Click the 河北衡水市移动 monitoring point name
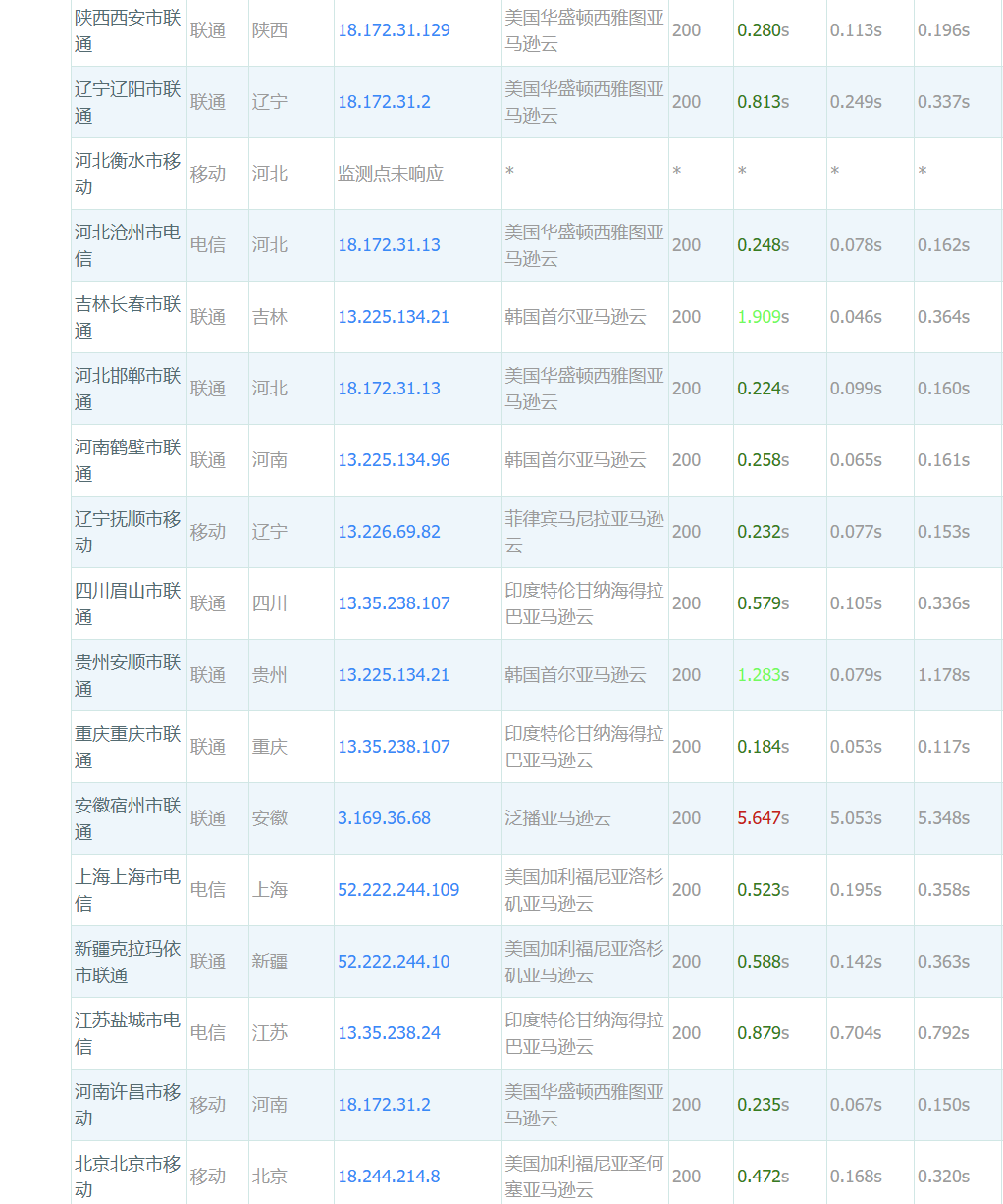Image resolution: width=1003 pixels, height=1204 pixels. tap(128, 174)
